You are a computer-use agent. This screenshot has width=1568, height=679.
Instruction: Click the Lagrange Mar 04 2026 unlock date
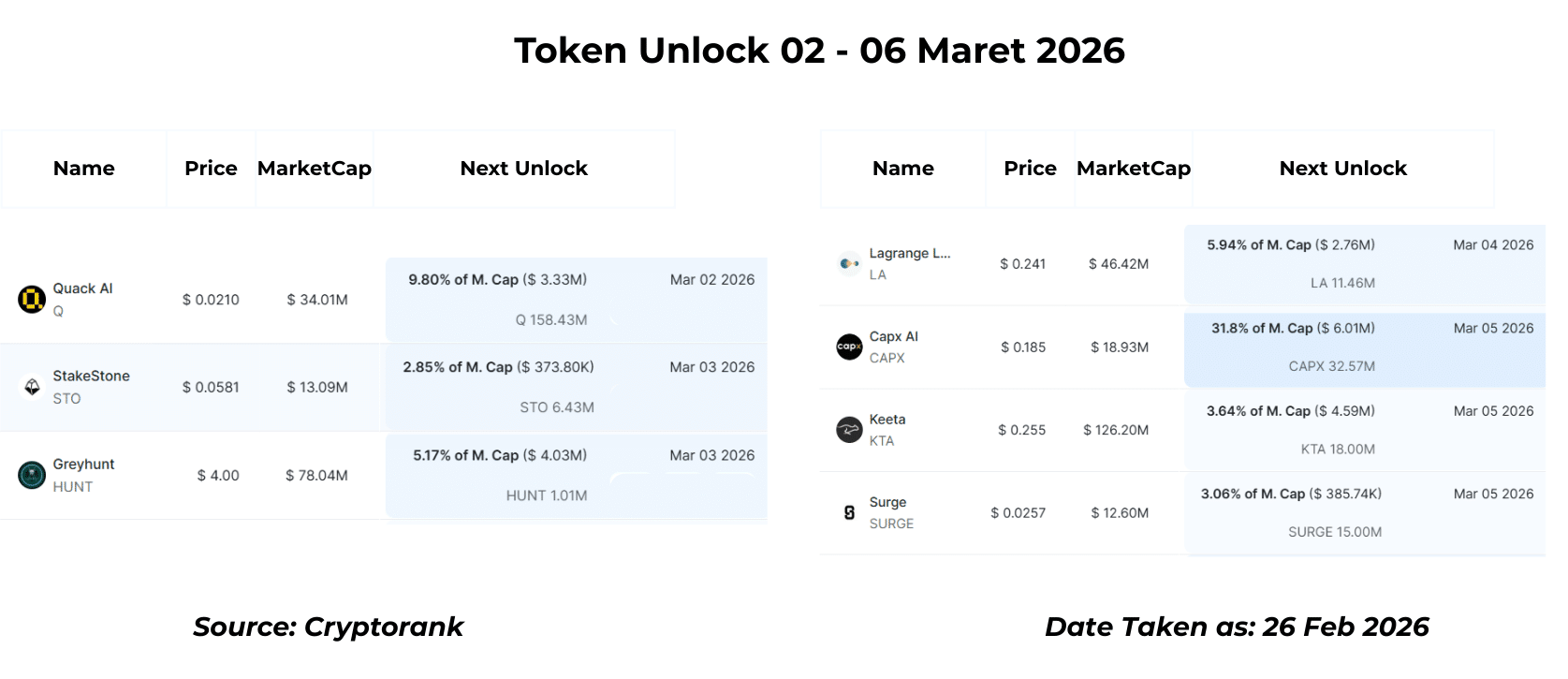(x=1493, y=245)
